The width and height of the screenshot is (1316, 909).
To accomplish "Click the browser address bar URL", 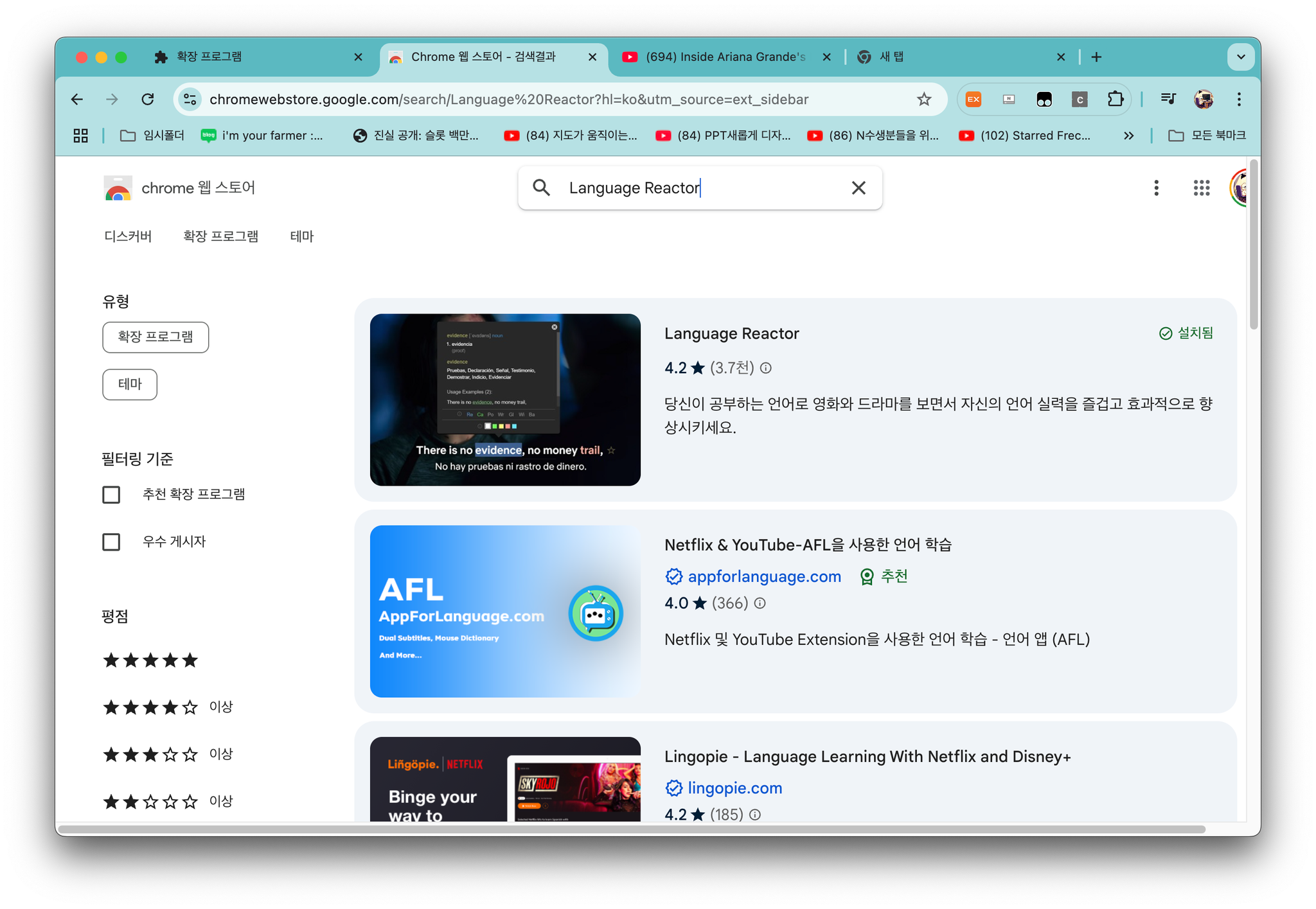I will click(509, 99).
